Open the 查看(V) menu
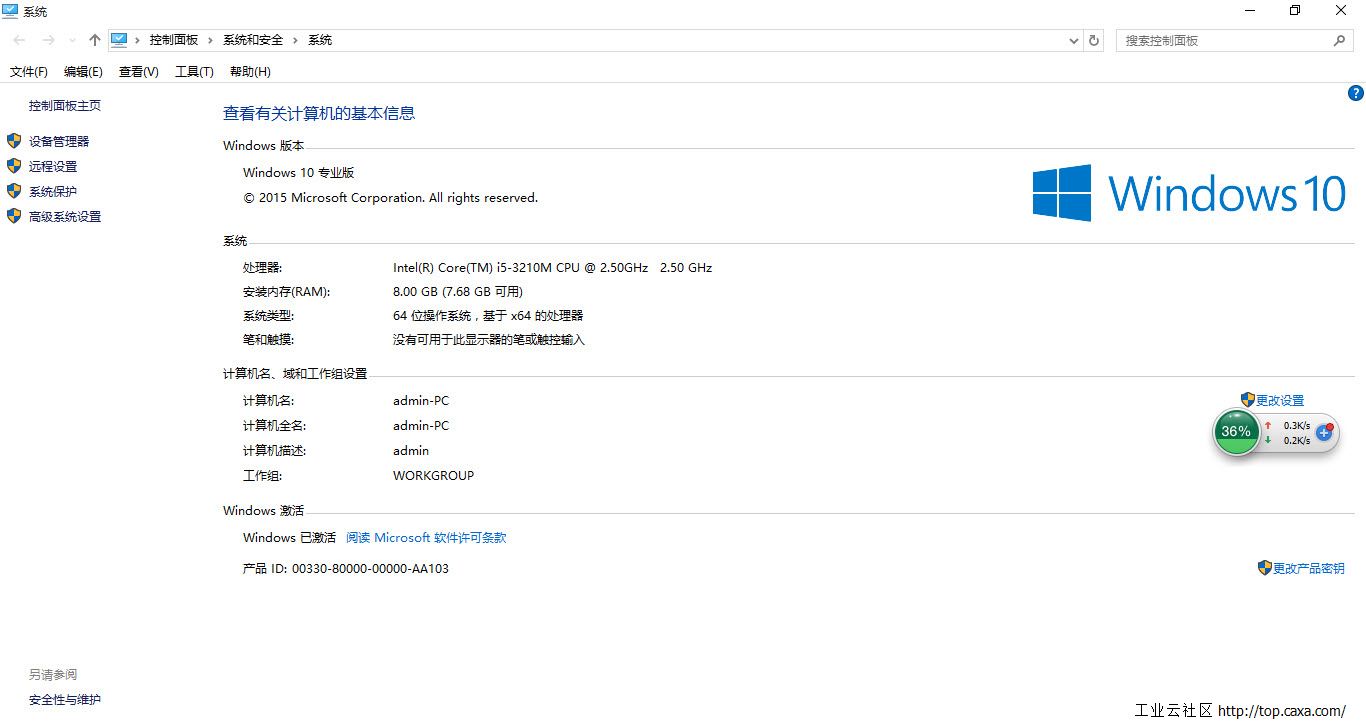The image size is (1366, 728). (139, 72)
